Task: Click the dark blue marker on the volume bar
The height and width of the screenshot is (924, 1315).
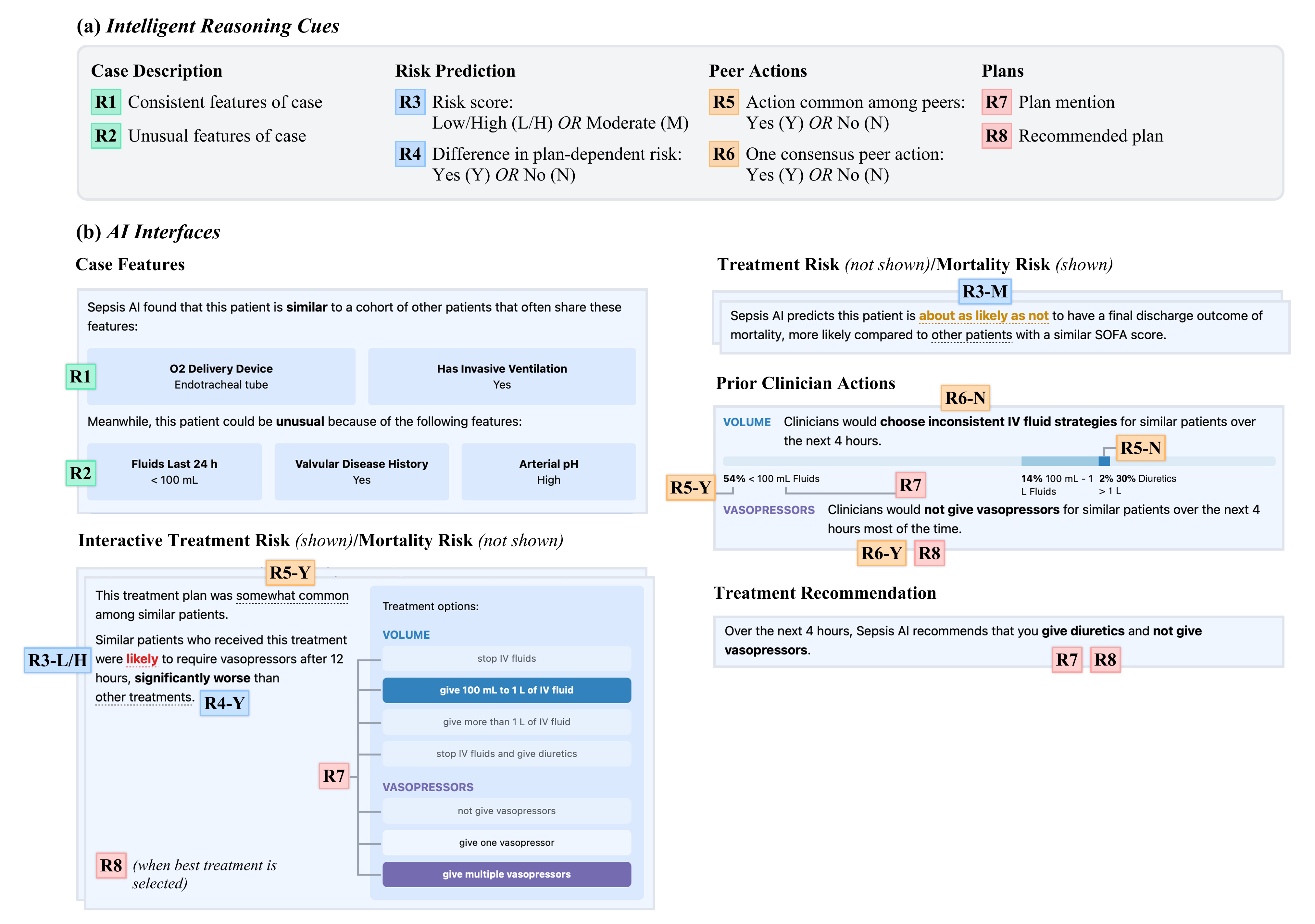Action: point(1104,461)
